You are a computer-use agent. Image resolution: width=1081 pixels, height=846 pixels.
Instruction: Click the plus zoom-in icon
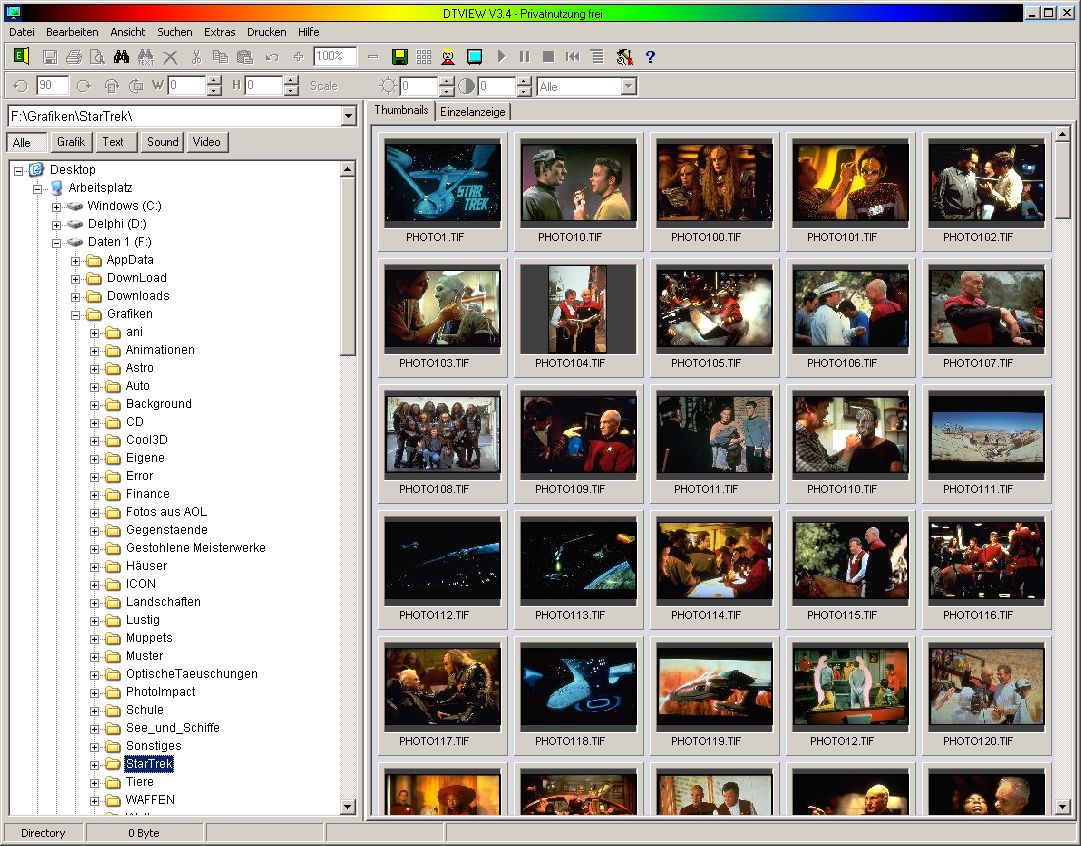[299, 57]
